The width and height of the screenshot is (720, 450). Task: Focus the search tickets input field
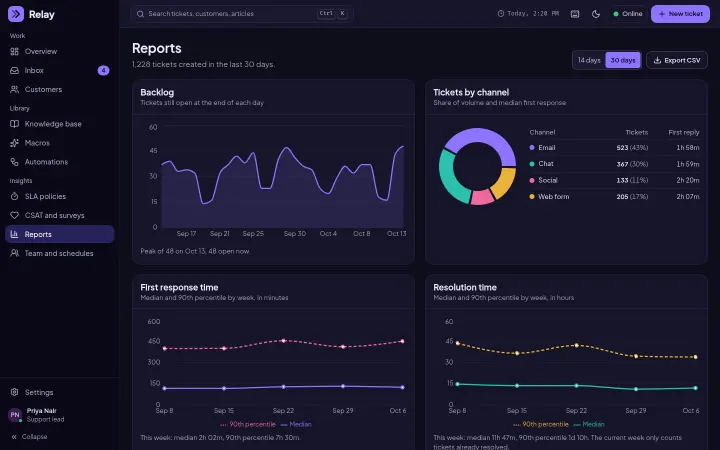[242, 14]
